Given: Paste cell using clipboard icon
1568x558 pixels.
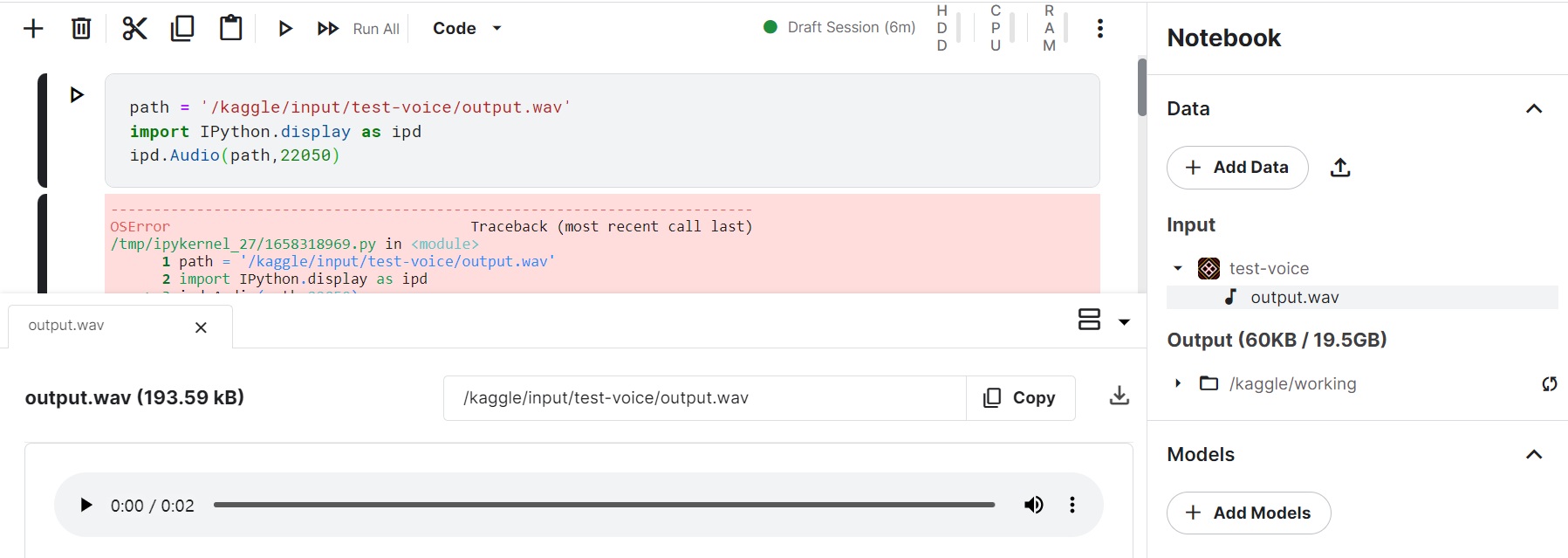Looking at the screenshot, I should 230,29.
